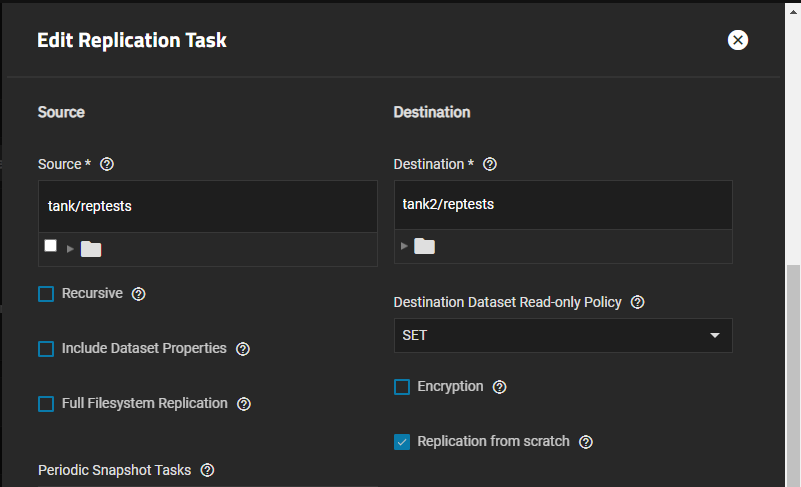Expand the source dataset tree arrow
The width and height of the screenshot is (801, 487).
pos(70,248)
